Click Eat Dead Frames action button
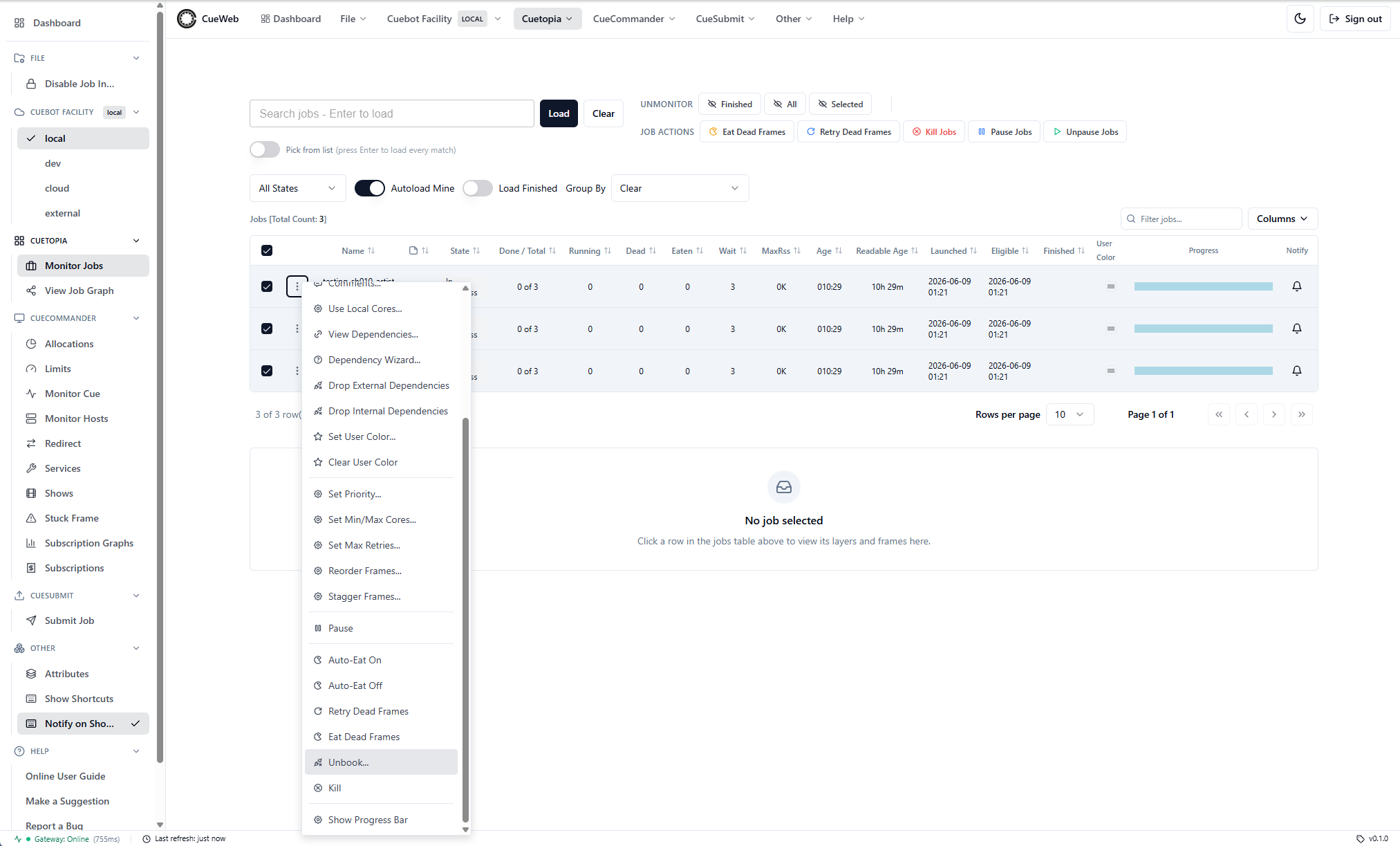Screen dimensions: 1400x846 pyautogui.click(x=747, y=131)
